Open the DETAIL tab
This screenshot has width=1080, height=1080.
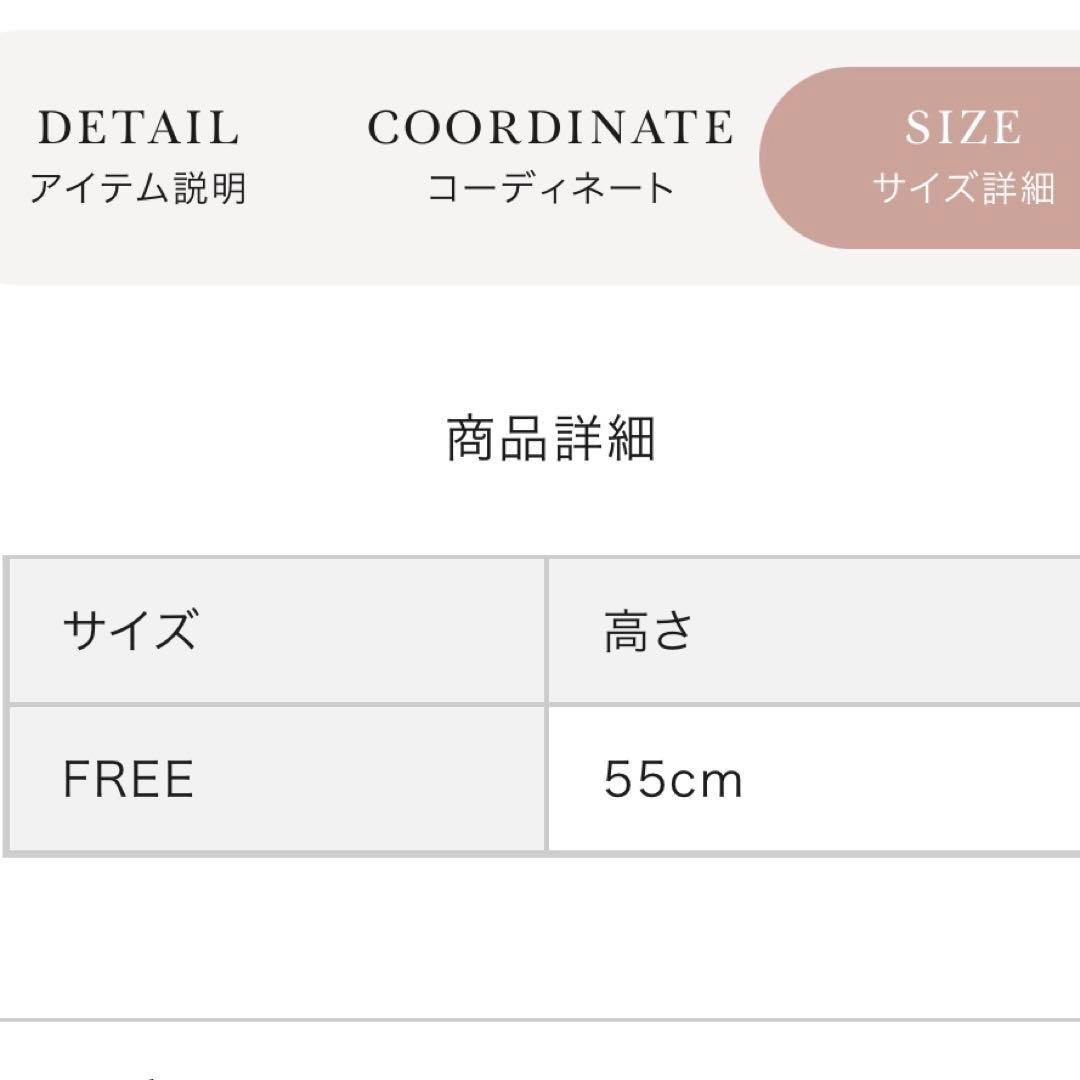pos(137,156)
